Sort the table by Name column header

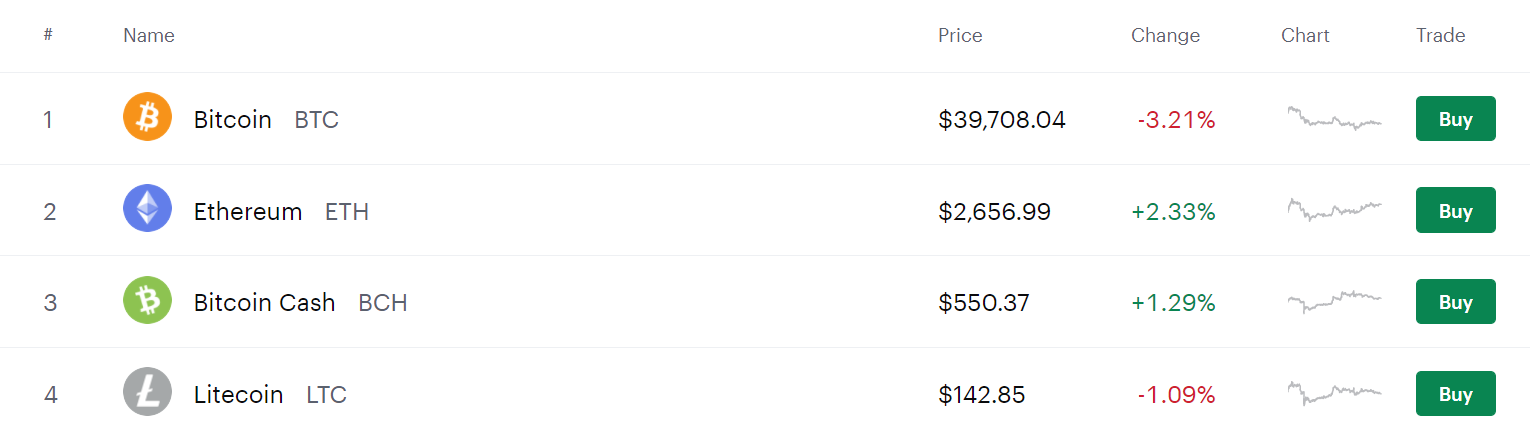pyautogui.click(x=149, y=36)
